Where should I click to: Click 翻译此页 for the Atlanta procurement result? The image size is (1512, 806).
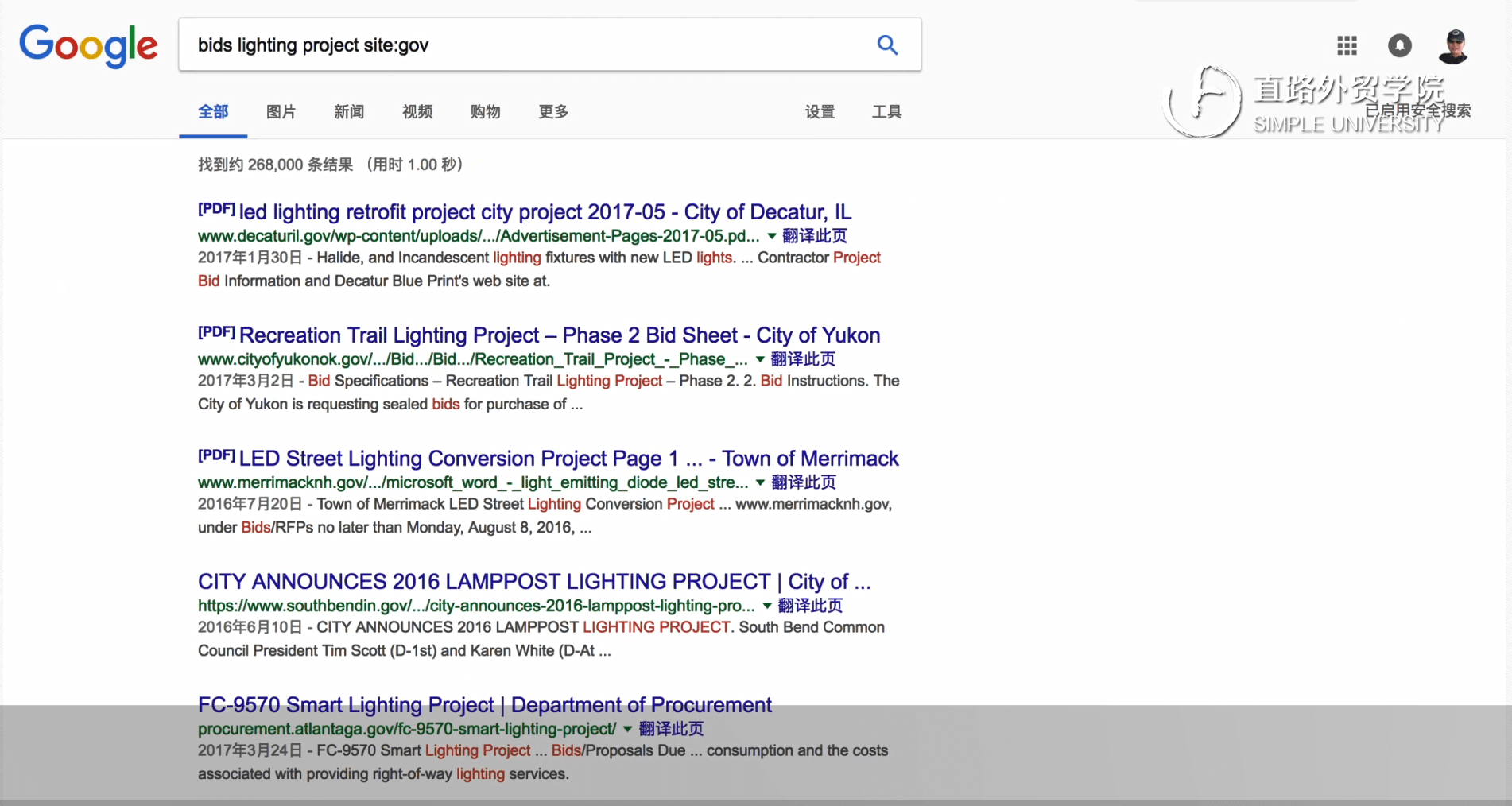point(672,729)
